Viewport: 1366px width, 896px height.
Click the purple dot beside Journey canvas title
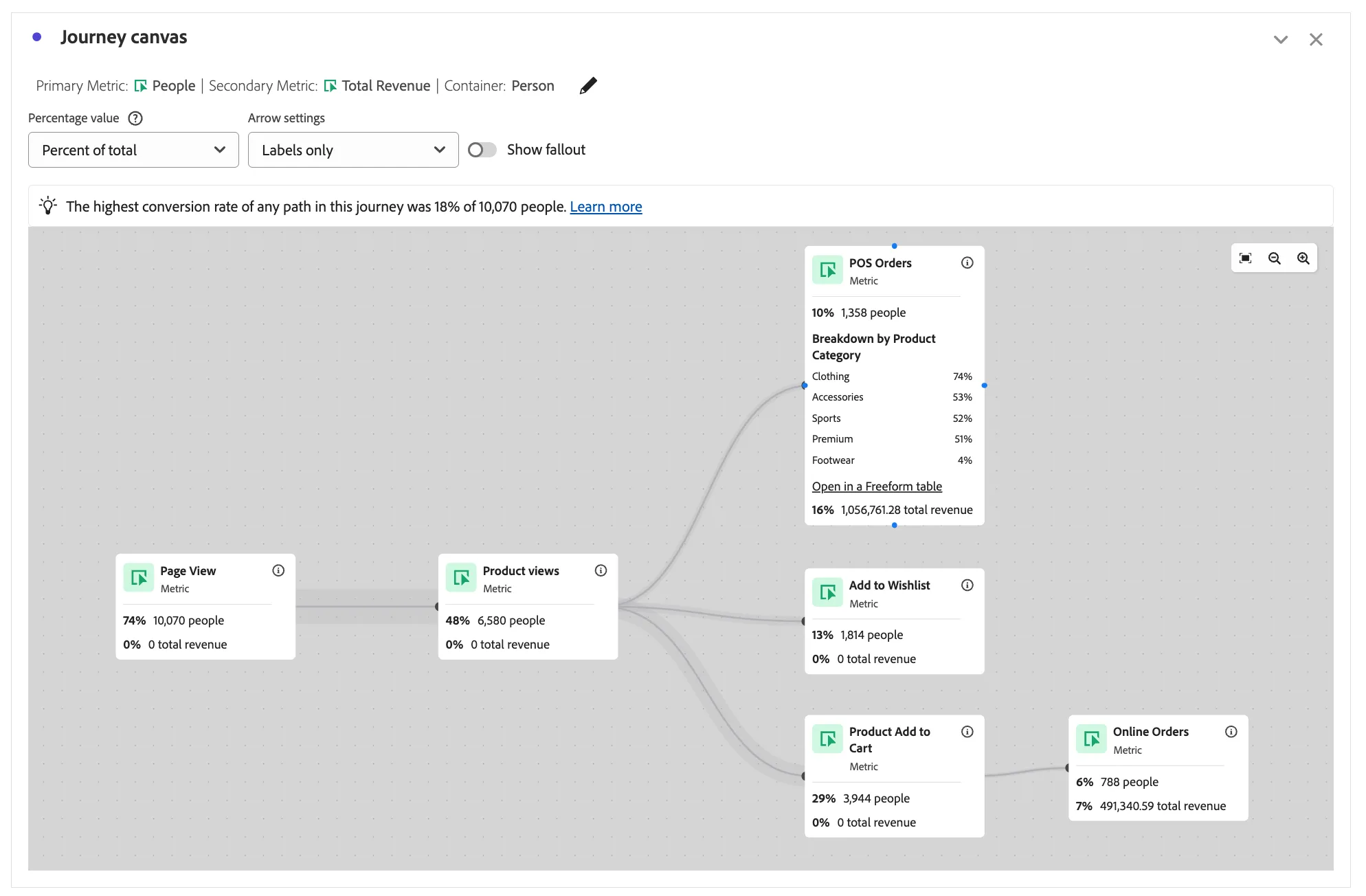[37, 37]
